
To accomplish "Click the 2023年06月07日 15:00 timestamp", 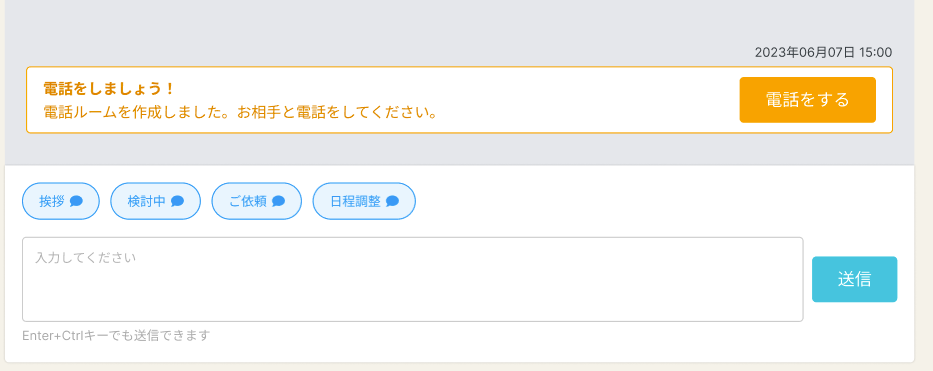I will pyautogui.click(x=824, y=52).
